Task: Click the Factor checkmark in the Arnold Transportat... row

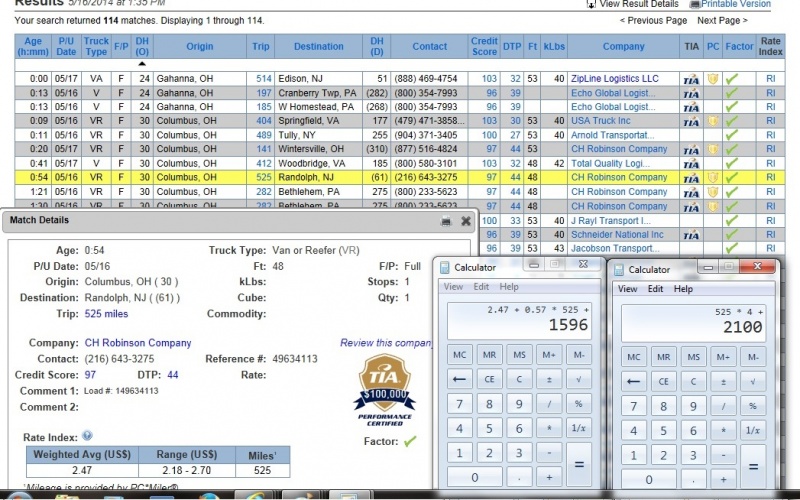Action: [x=732, y=135]
